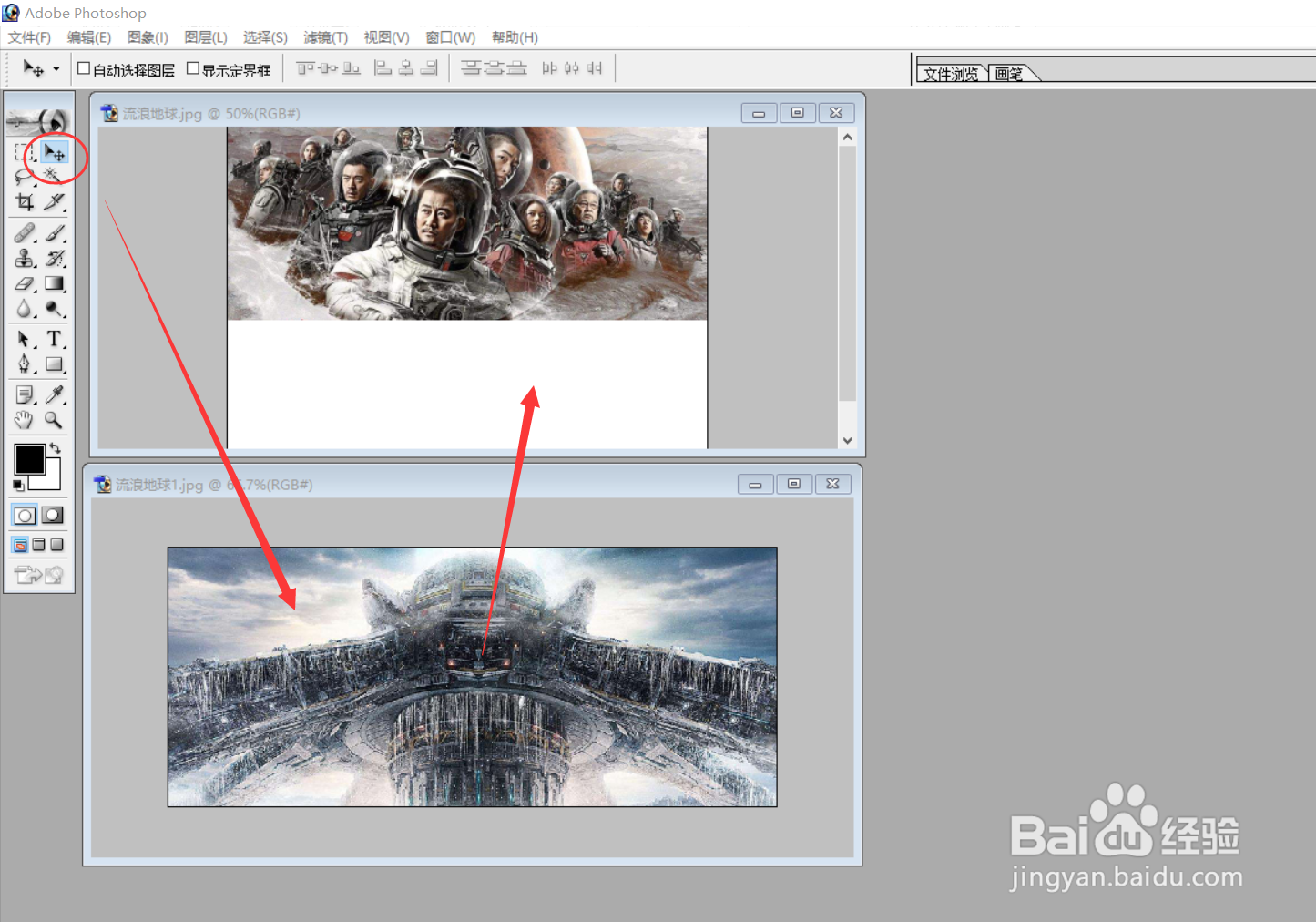Select the Pen tool

[25, 364]
